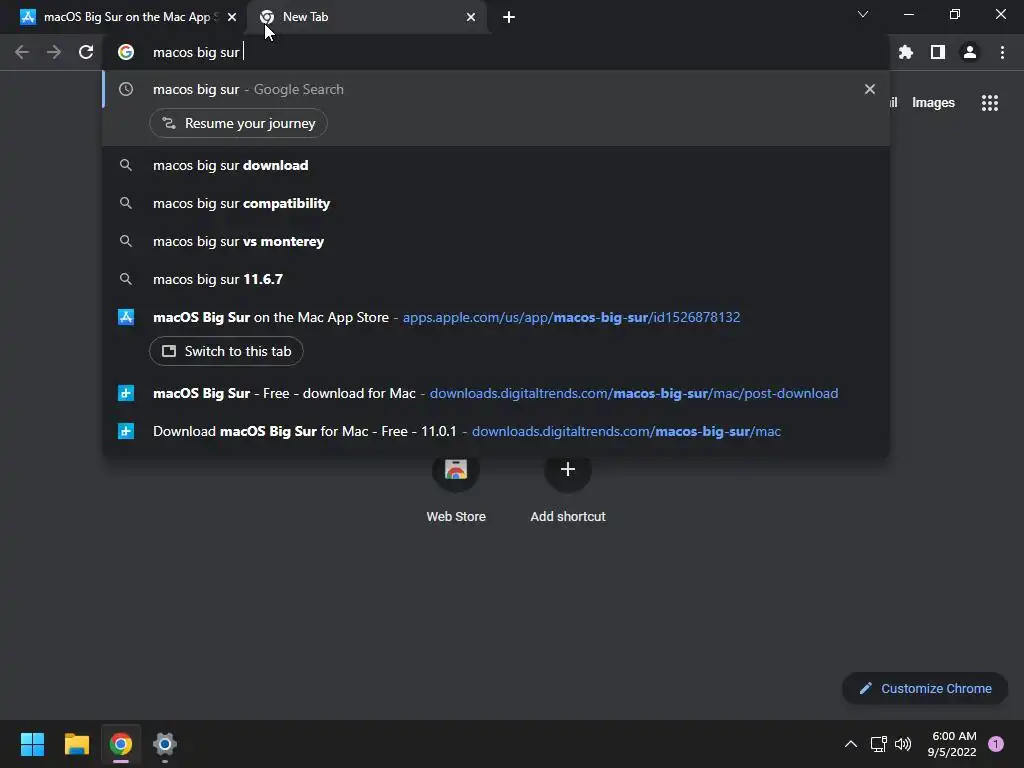Open 'macOS Big Sur - Free - download for Mac' suggestion

[x=496, y=393]
